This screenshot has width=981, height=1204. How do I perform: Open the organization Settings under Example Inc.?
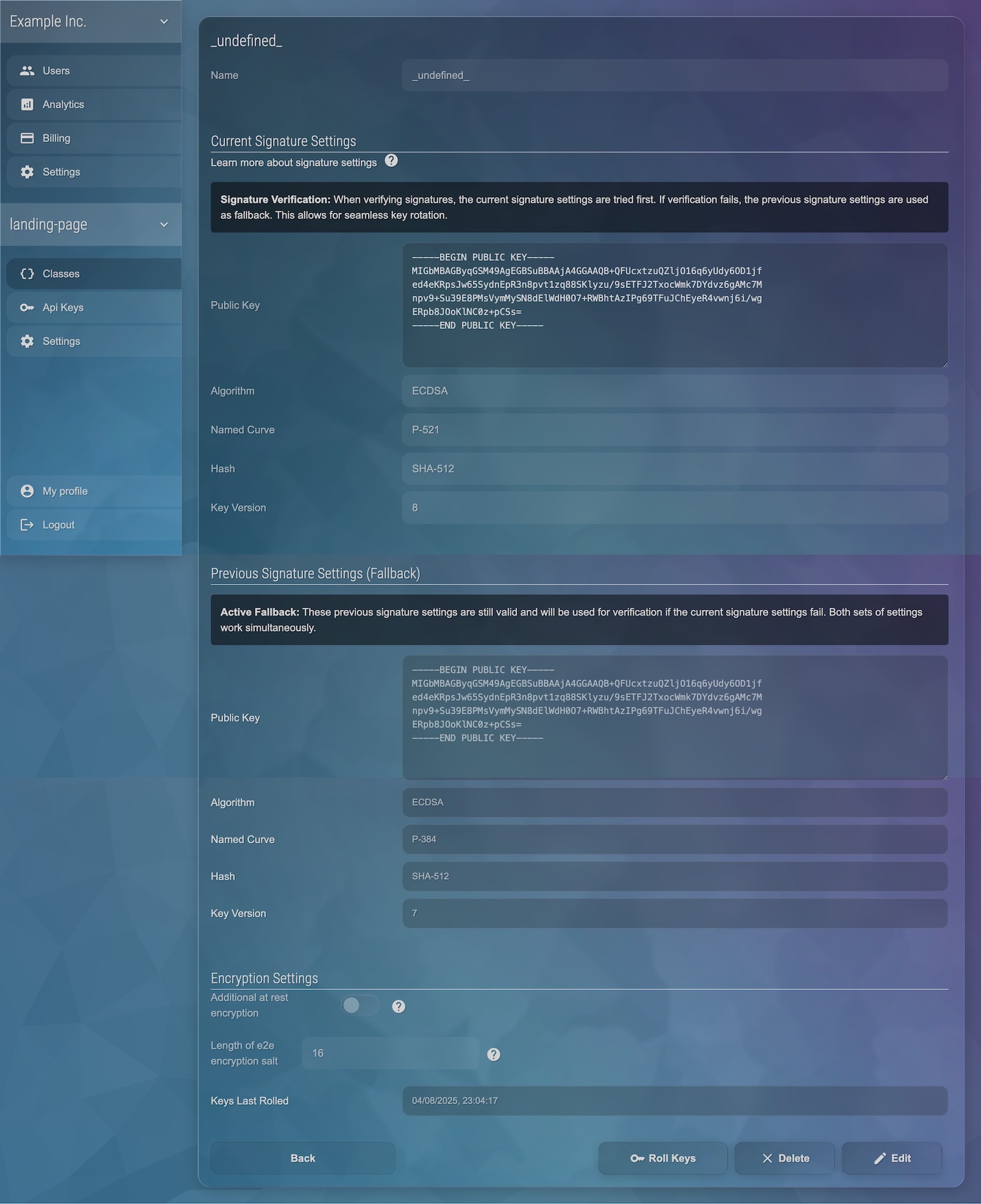61,172
